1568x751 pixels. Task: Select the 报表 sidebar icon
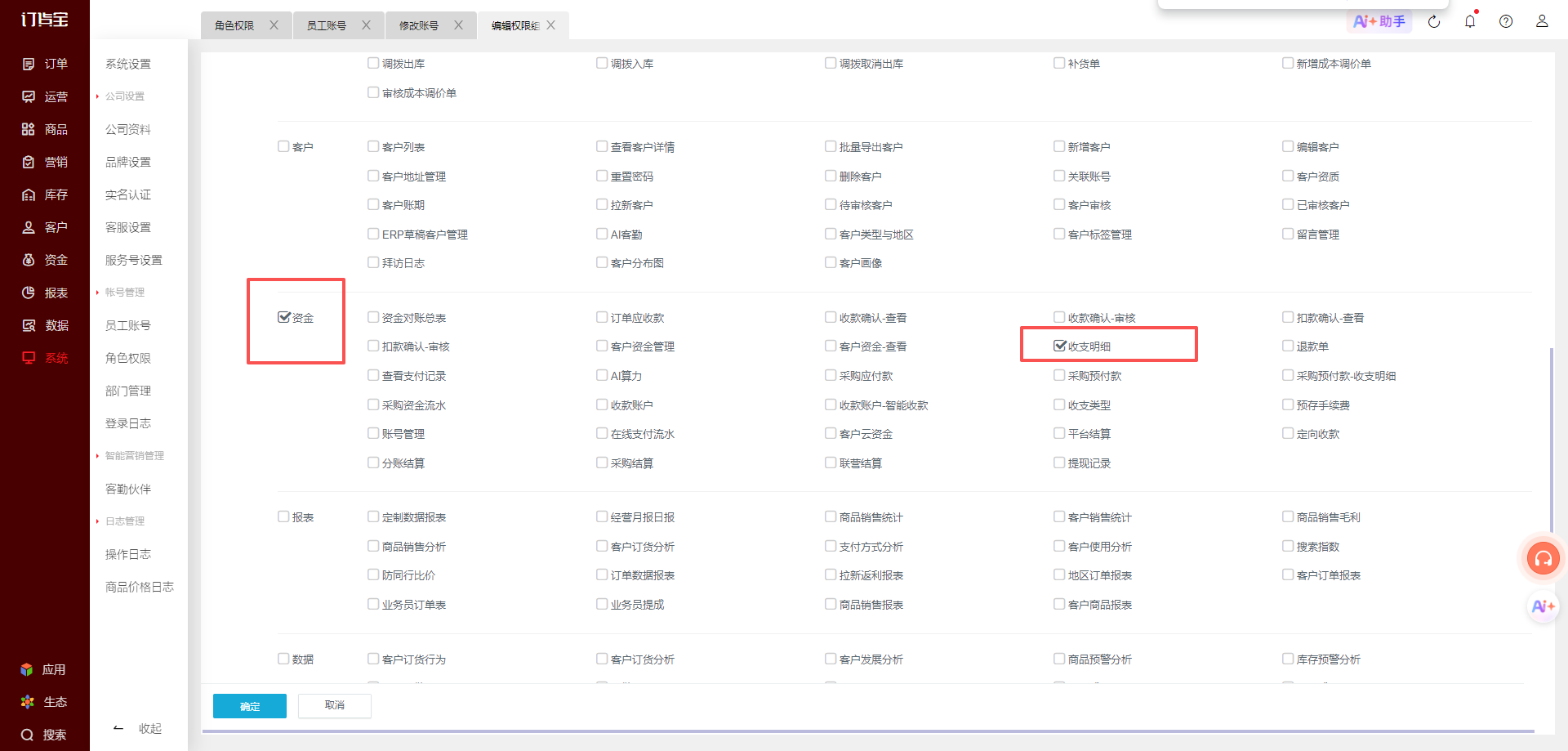tap(45, 293)
